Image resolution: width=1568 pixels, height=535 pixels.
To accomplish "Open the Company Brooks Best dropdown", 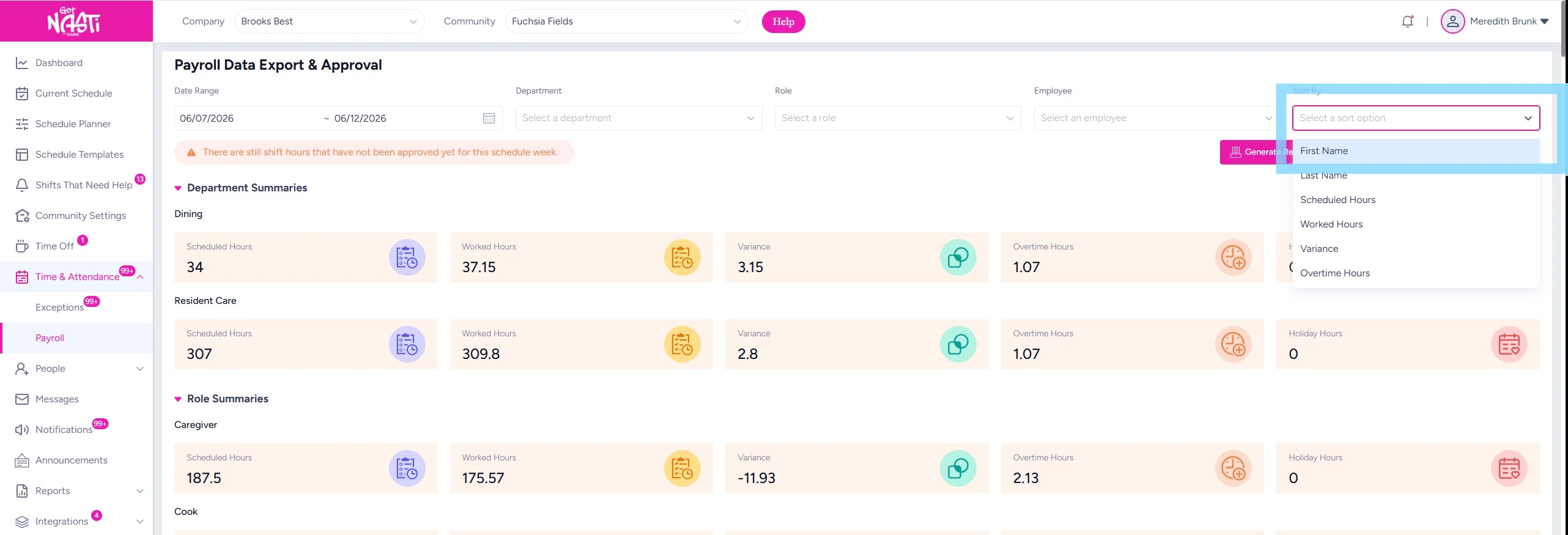I will pos(329,21).
